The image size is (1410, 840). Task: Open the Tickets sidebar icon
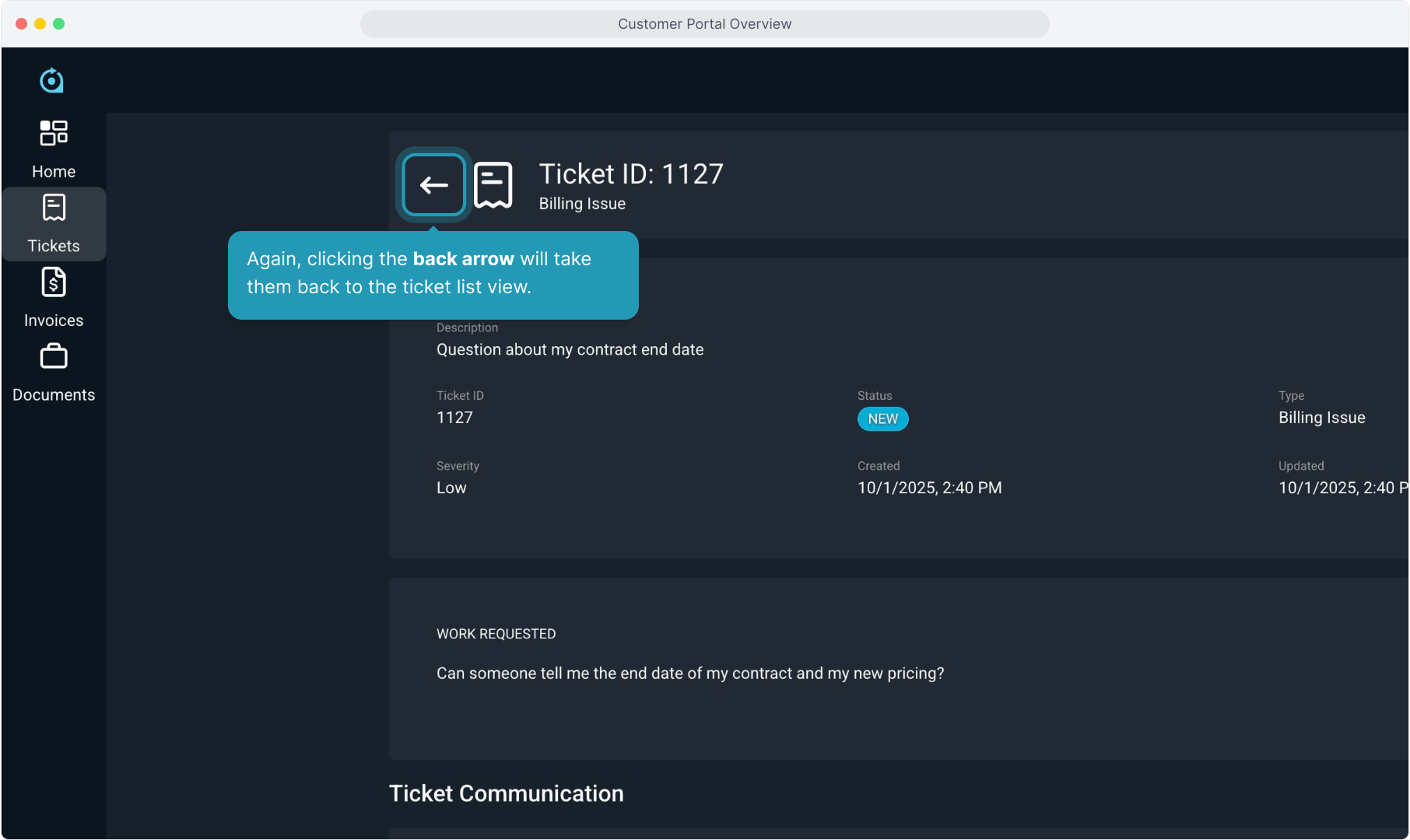[54, 208]
